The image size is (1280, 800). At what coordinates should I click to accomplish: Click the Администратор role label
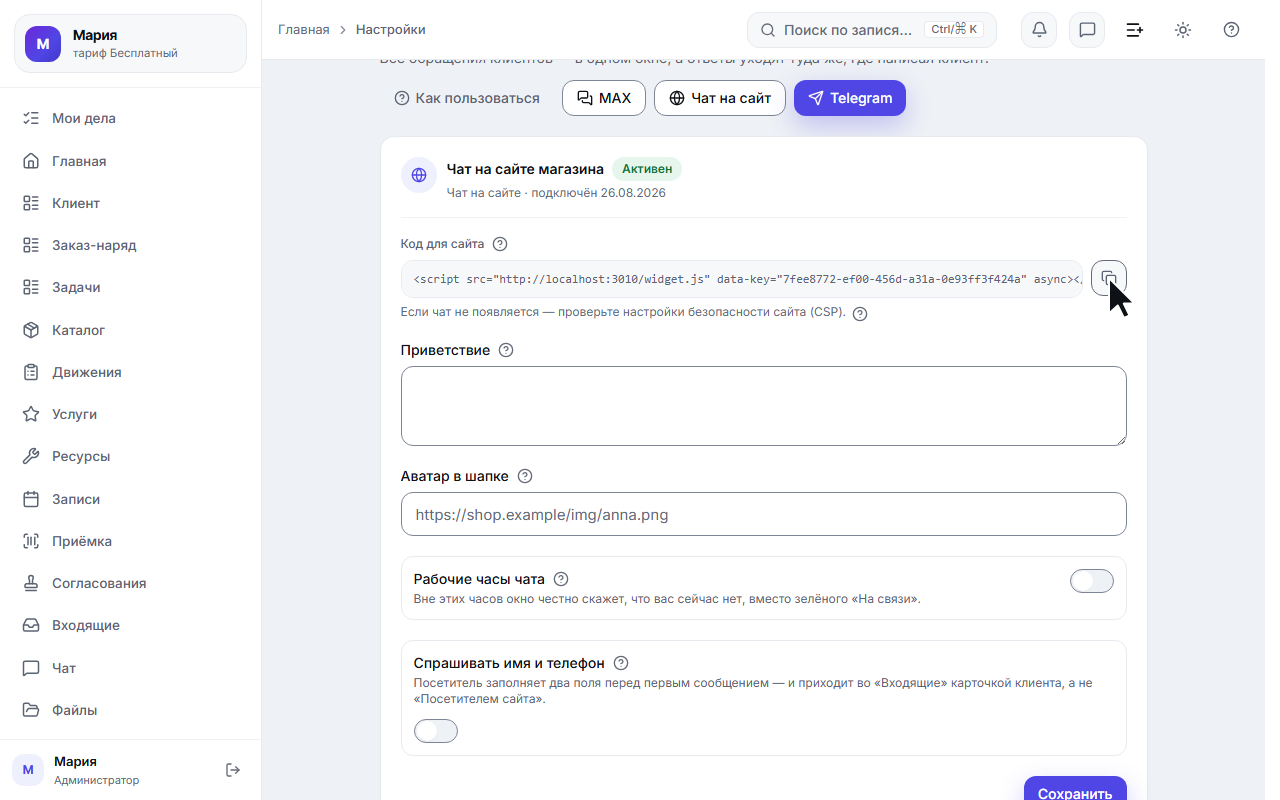pyautogui.click(x=96, y=780)
